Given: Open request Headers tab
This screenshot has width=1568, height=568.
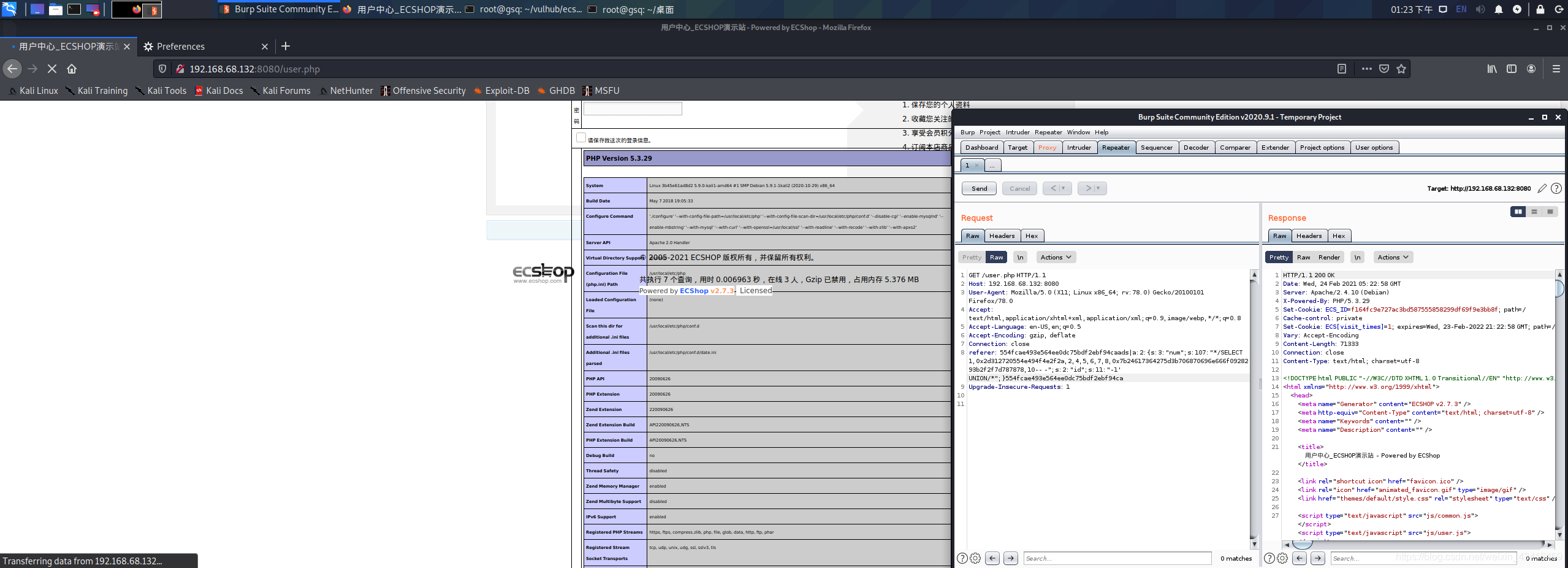Looking at the screenshot, I should [1002, 236].
